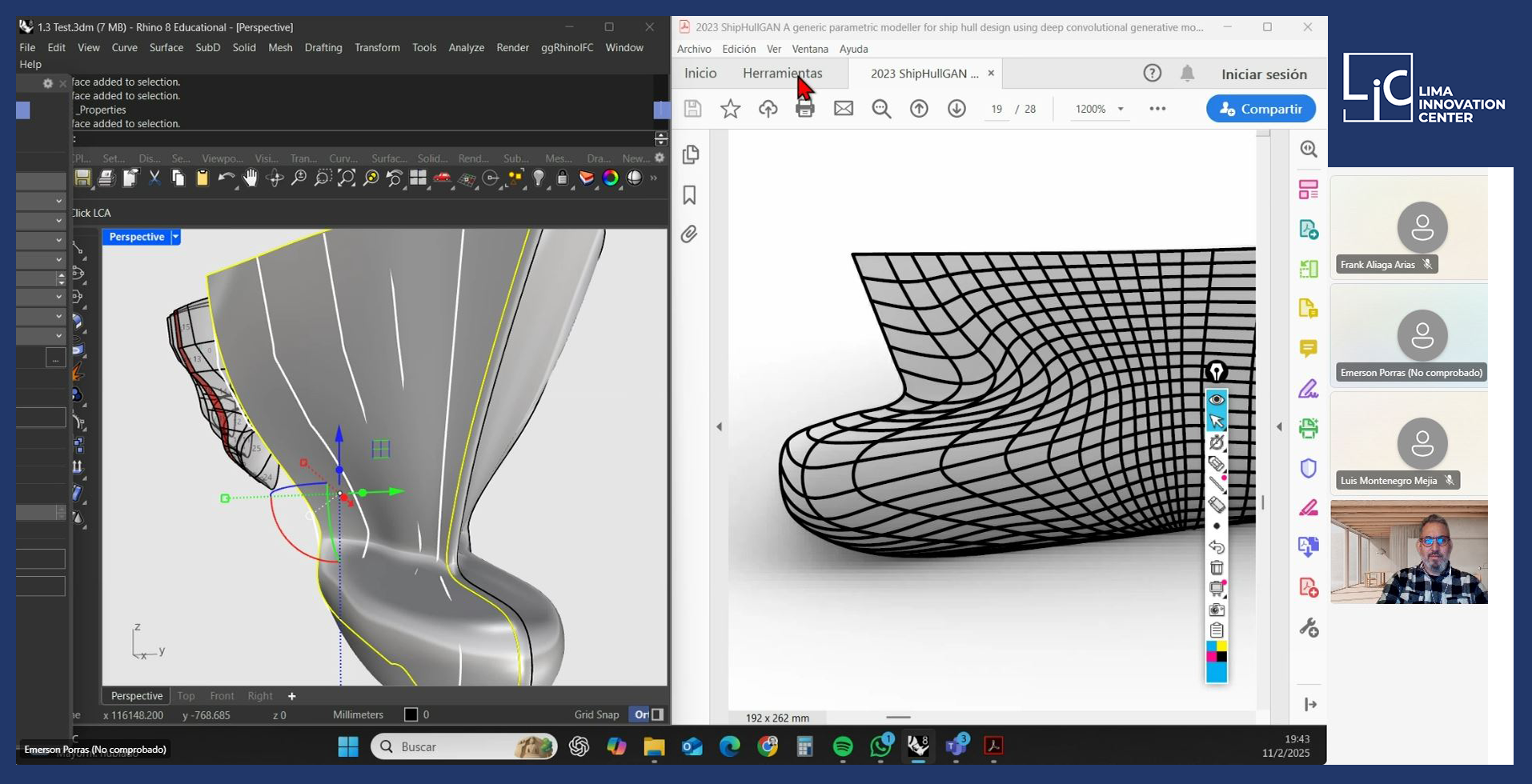The image size is (1532, 784).
Task: Open the Surface menu in Rhino
Action: pyautogui.click(x=166, y=47)
